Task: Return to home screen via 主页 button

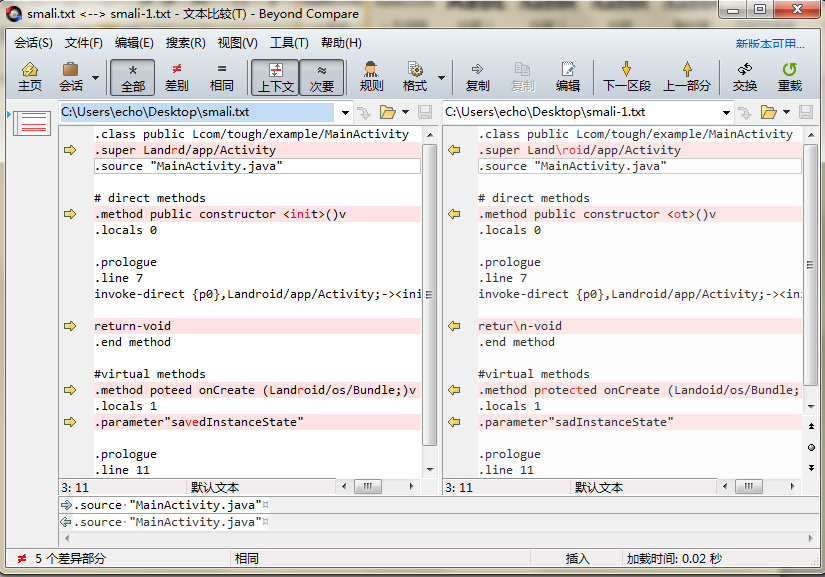Action: coord(29,77)
